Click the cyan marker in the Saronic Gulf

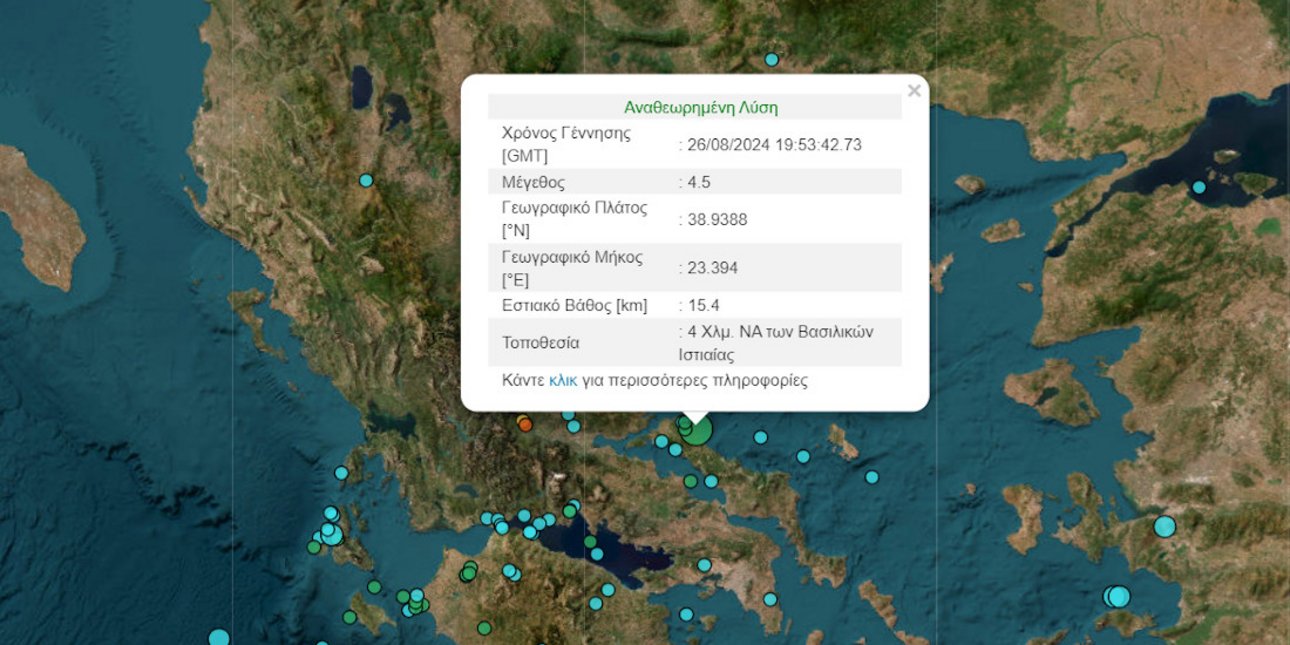coord(686,614)
